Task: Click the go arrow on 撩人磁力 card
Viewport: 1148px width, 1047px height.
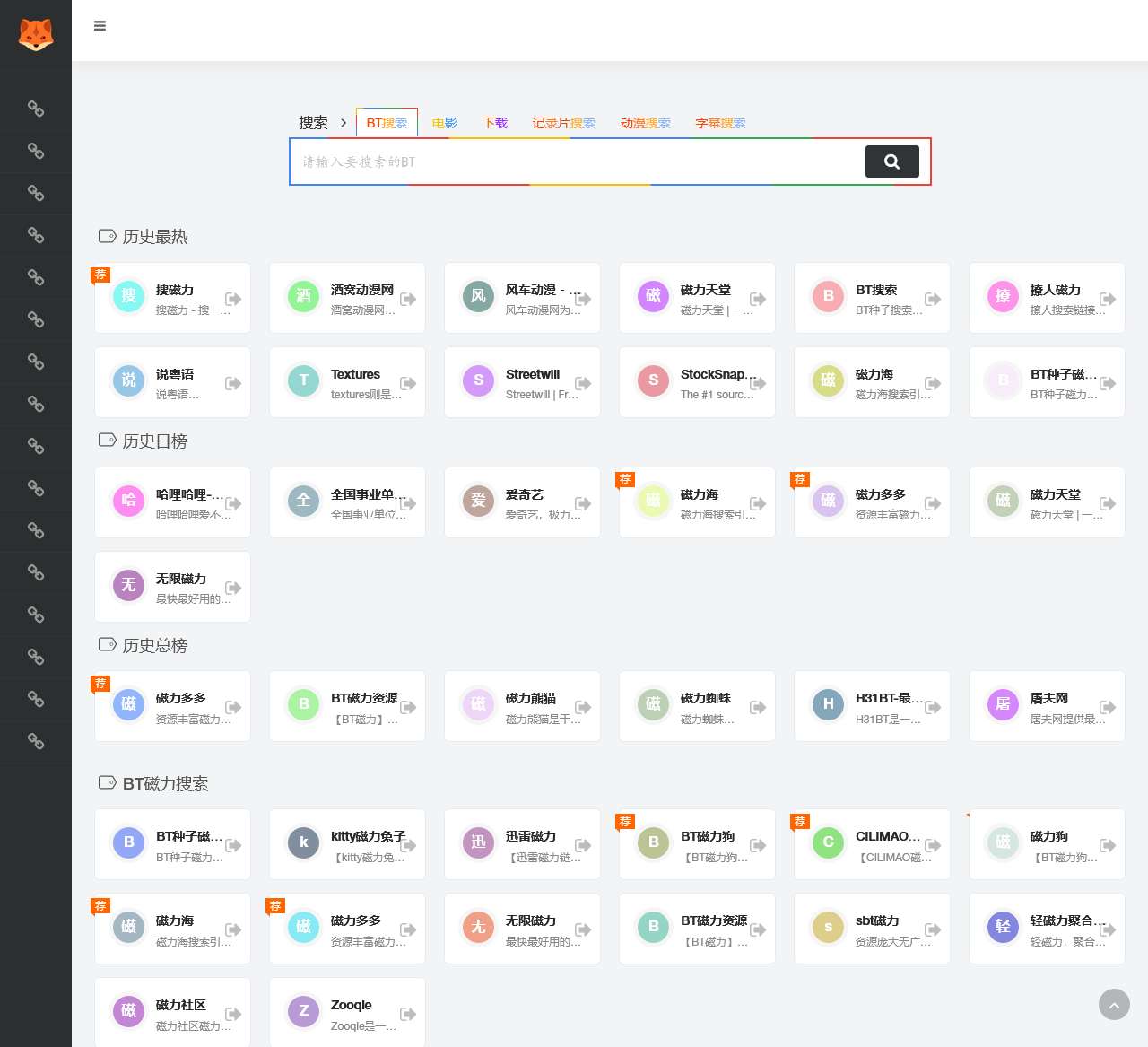Action: pos(1108,299)
